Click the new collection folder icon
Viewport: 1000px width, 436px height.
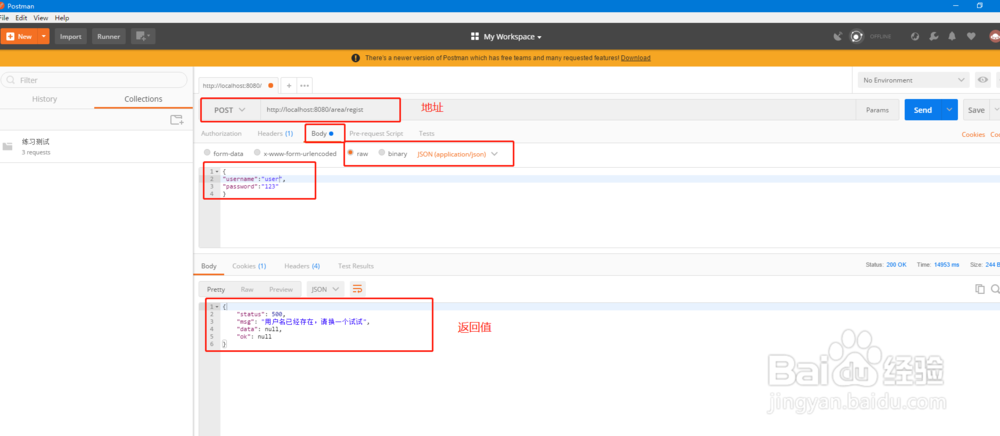click(x=177, y=120)
